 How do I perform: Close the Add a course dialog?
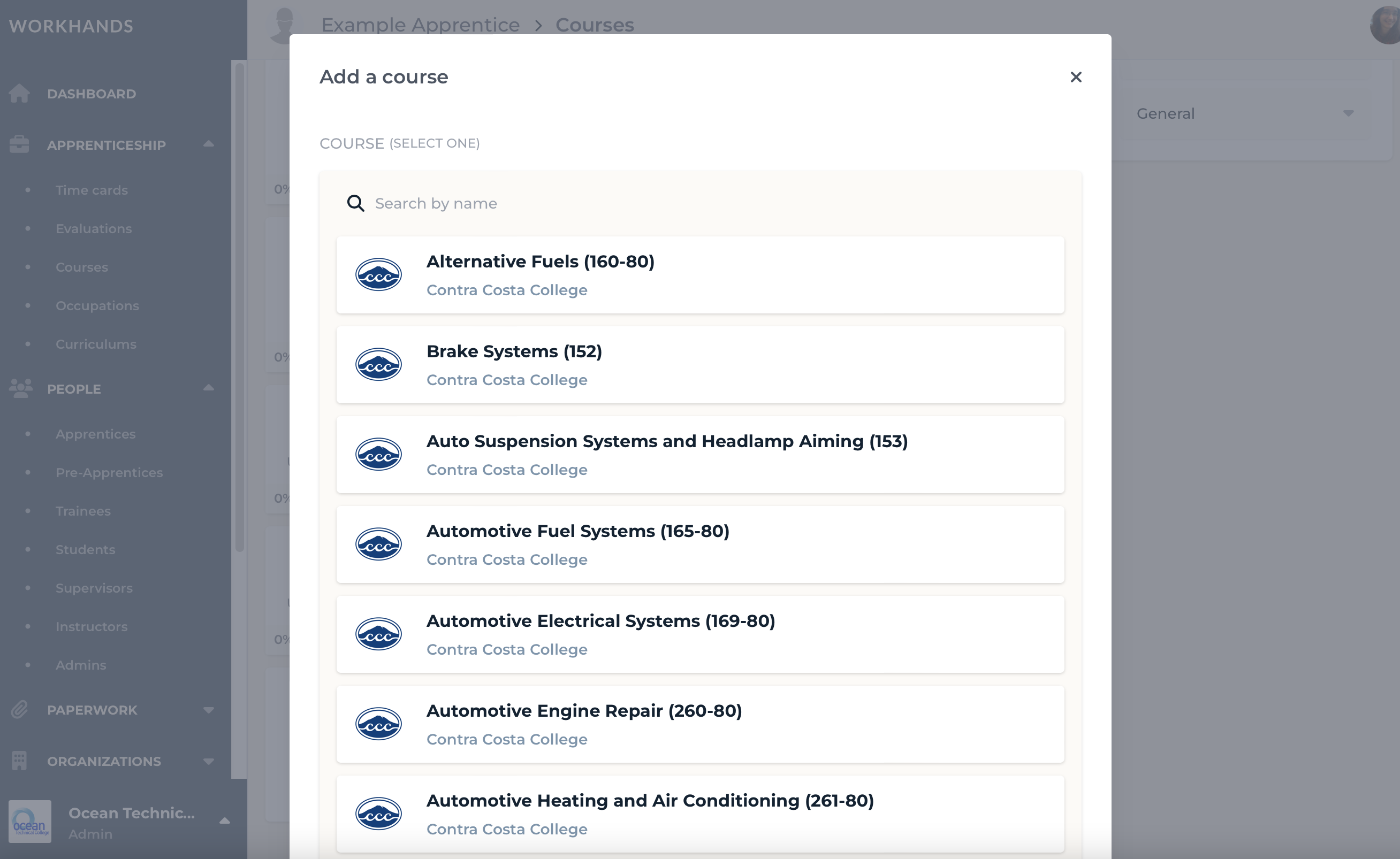[1076, 76]
